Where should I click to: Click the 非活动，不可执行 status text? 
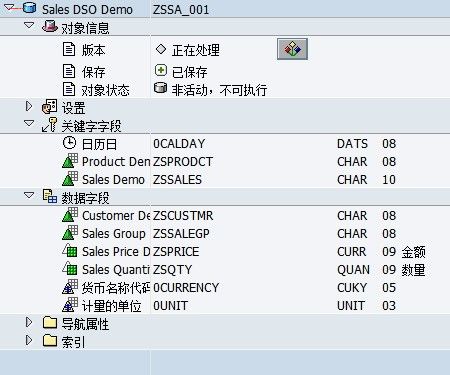219,90
